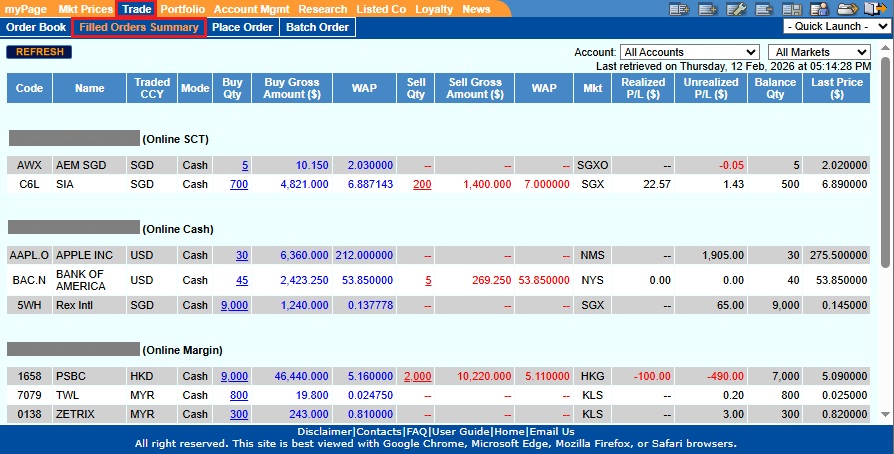Switch to the Portfolio menu tab
The image size is (894, 454).
click(183, 9)
